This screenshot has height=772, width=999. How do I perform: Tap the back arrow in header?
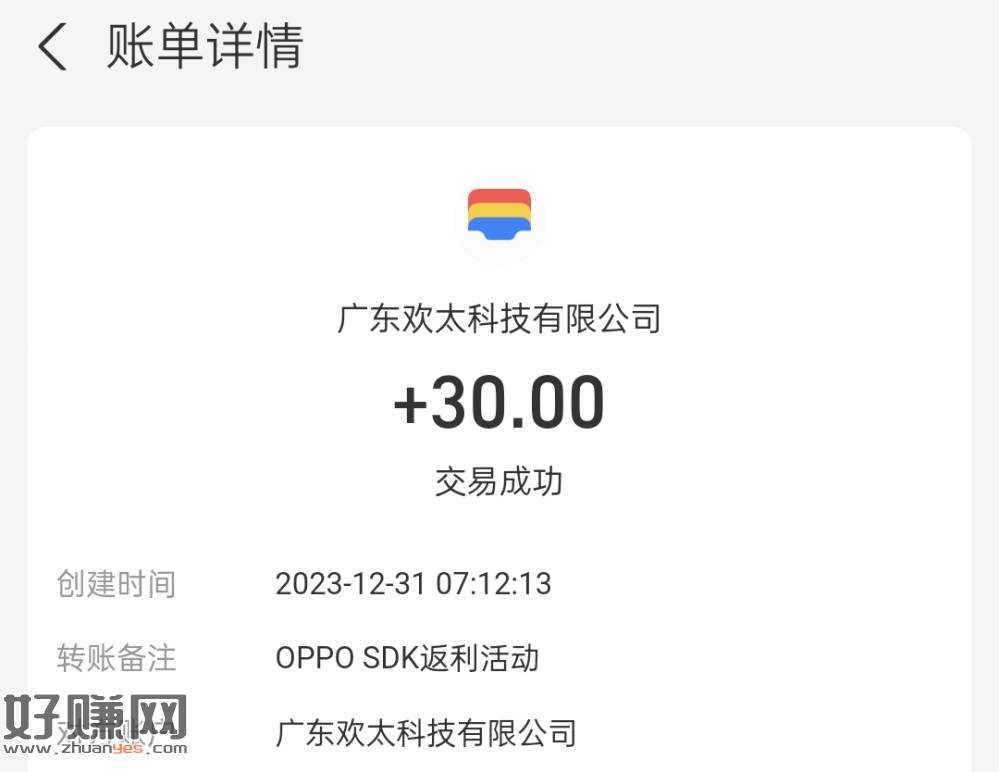(x=52, y=47)
